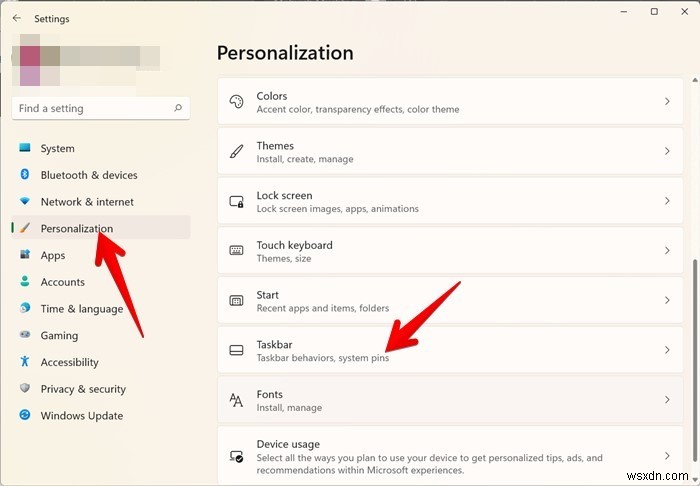The width and height of the screenshot is (700, 486).
Task: Click the Fonts icon
Action: pyautogui.click(x=236, y=401)
